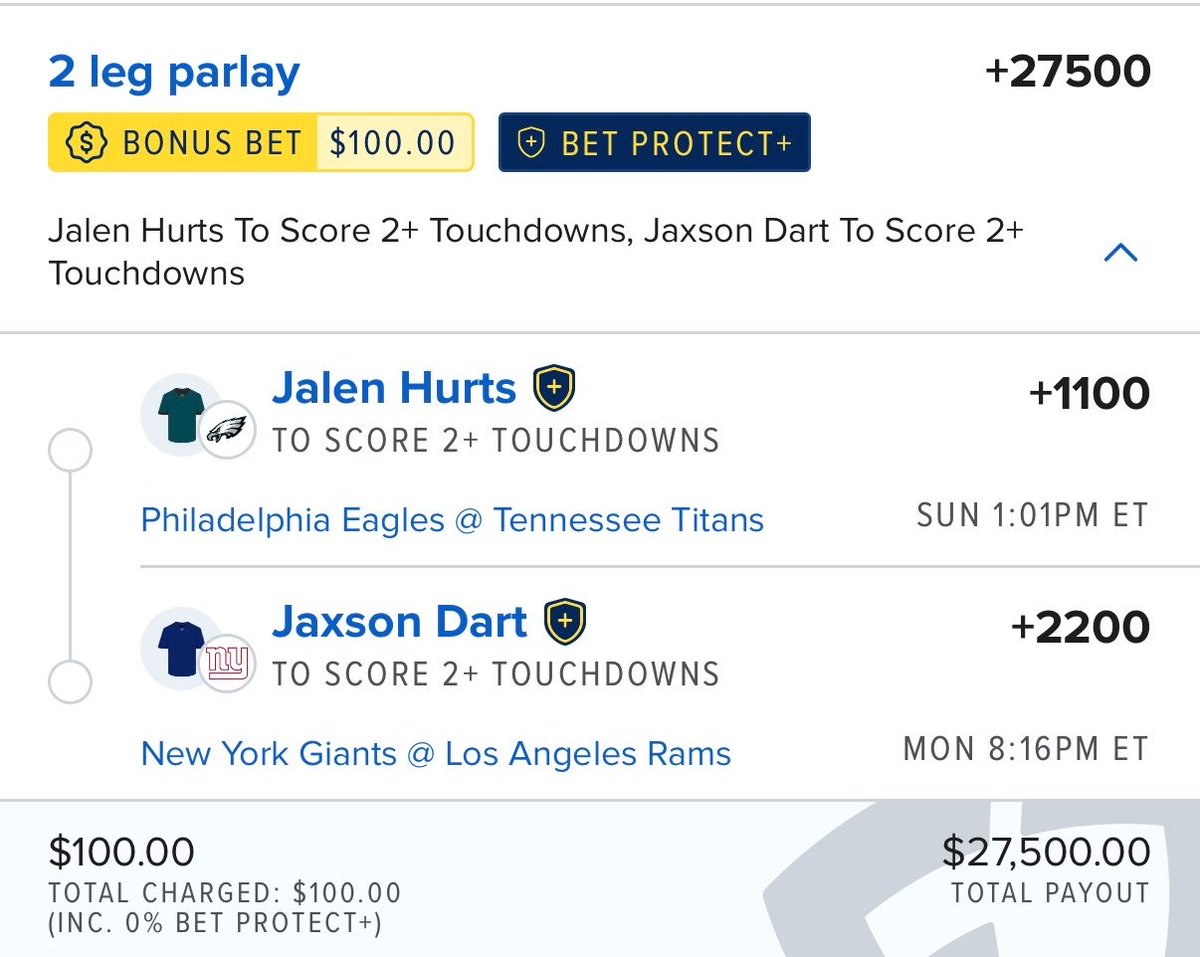The width and height of the screenshot is (1200, 957).
Task: Open New York Giants @ Los Angeles Rams link
Action: 436,753
